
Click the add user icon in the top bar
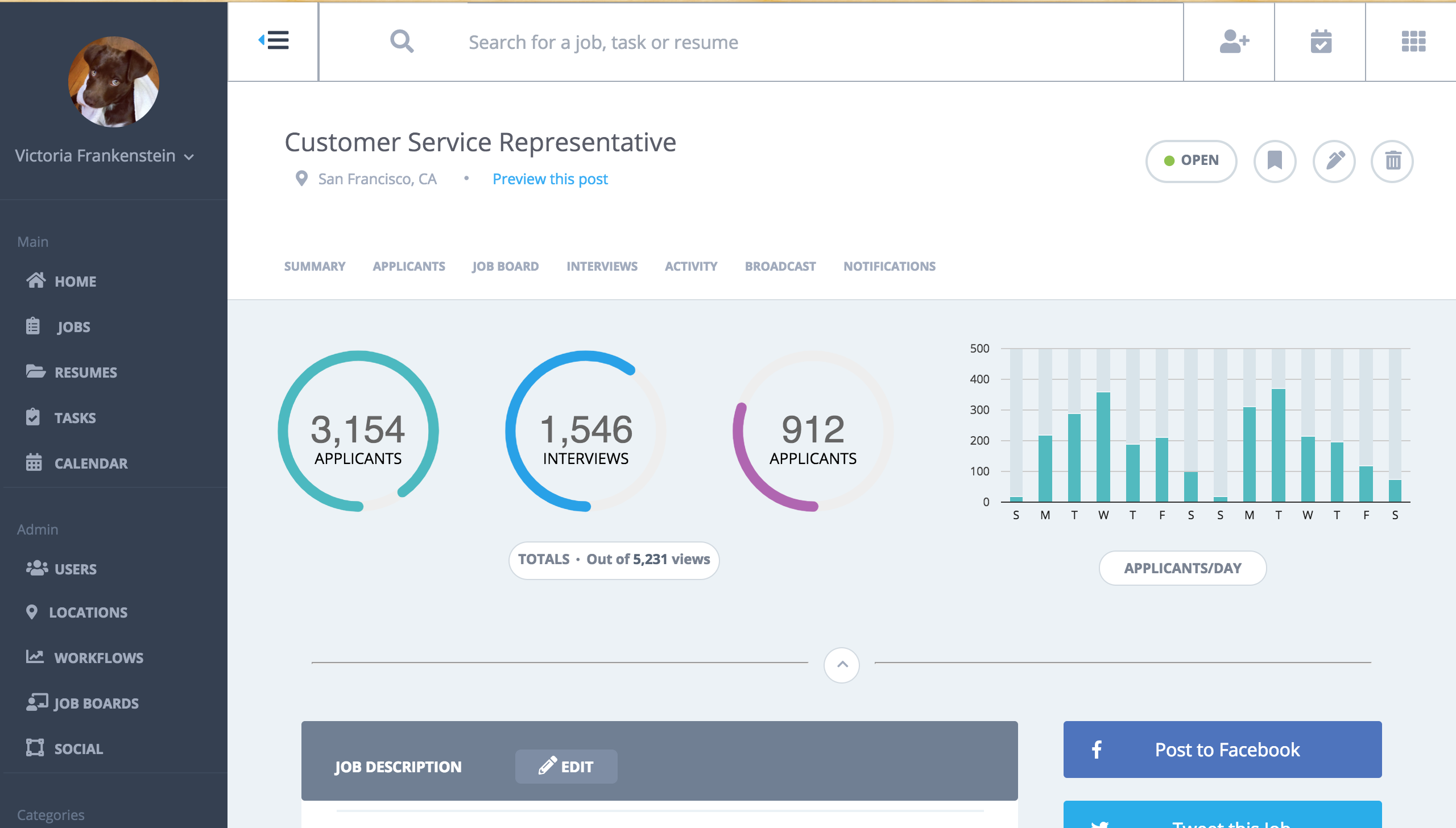(x=1234, y=42)
